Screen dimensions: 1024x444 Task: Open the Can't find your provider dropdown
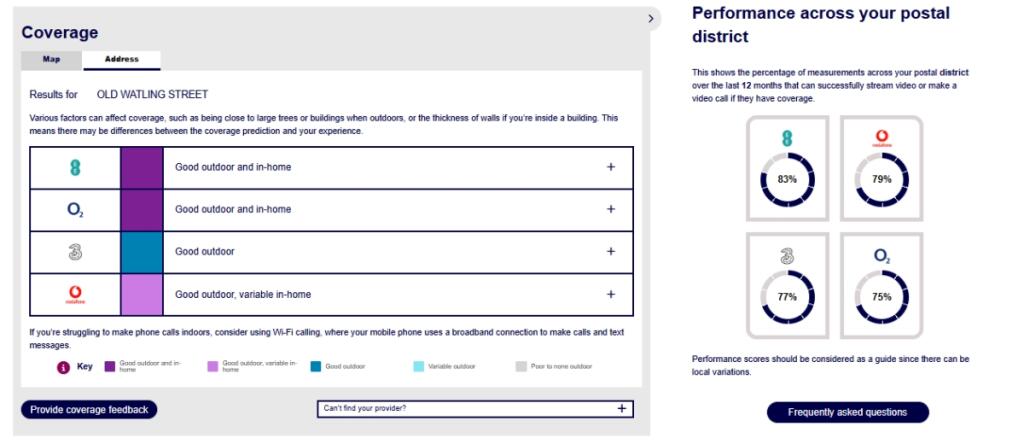[475, 409]
